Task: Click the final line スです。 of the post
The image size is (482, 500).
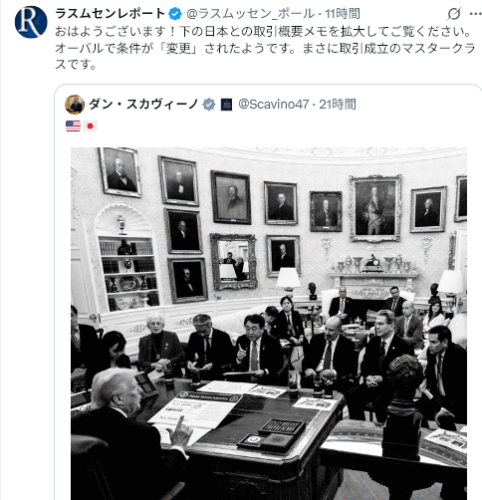Action: click(x=76, y=64)
